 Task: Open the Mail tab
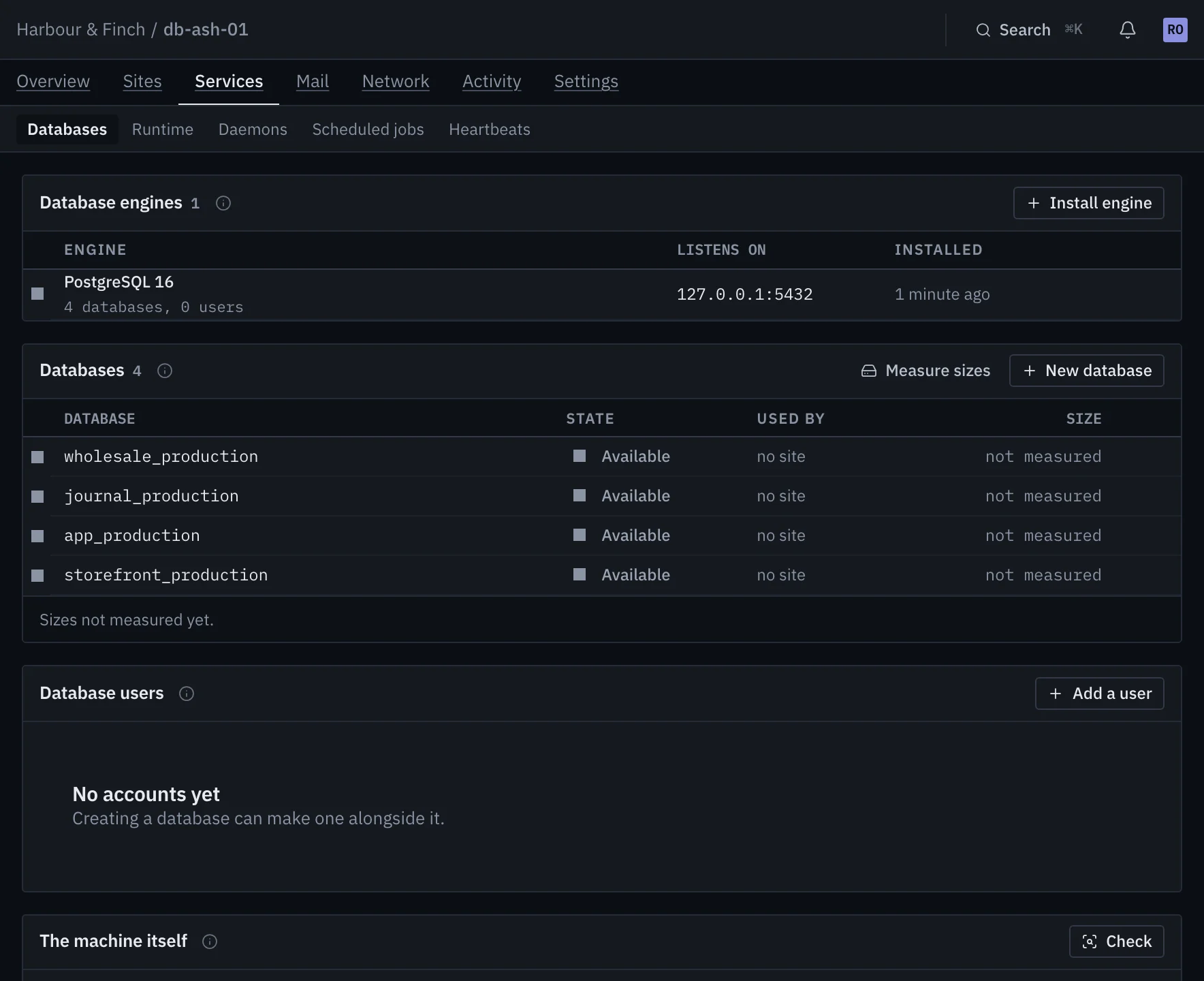313,81
